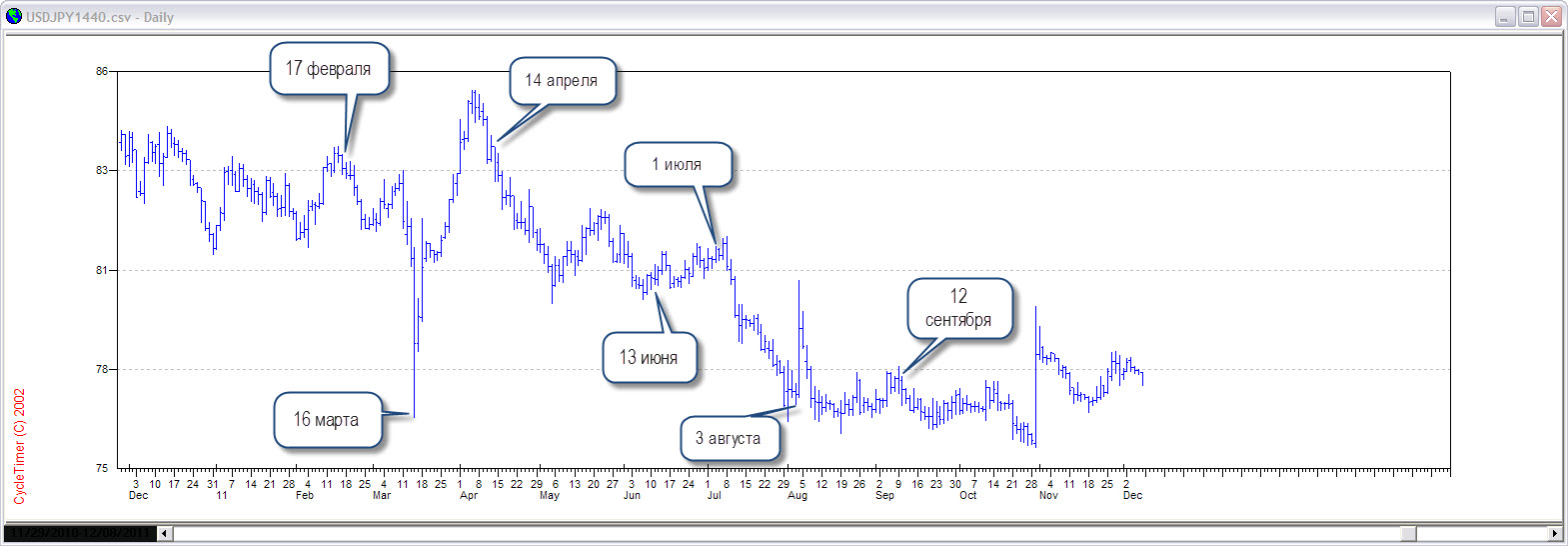
Task: Select the '1 июля' callout annotation
Action: tap(678, 165)
